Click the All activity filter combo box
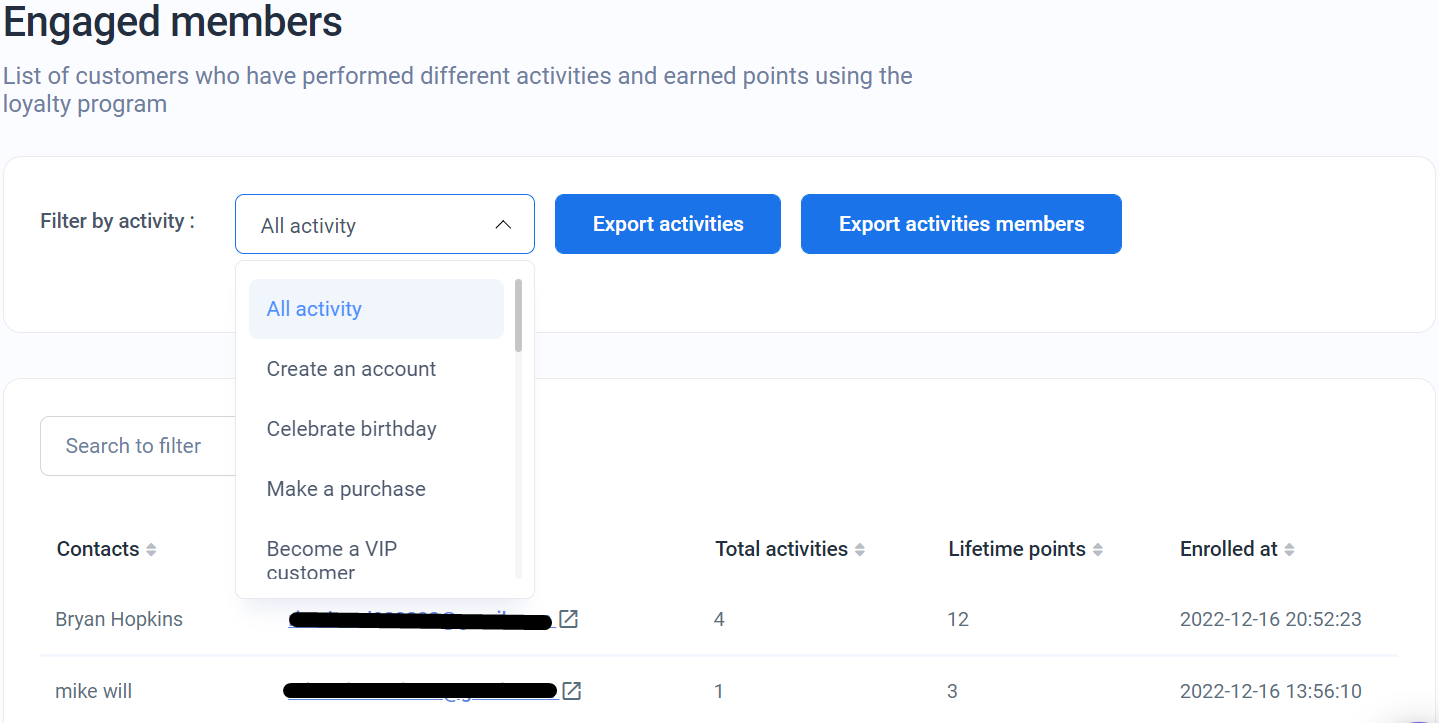Viewport: 1439px width, 723px height. [x=370, y=225]
